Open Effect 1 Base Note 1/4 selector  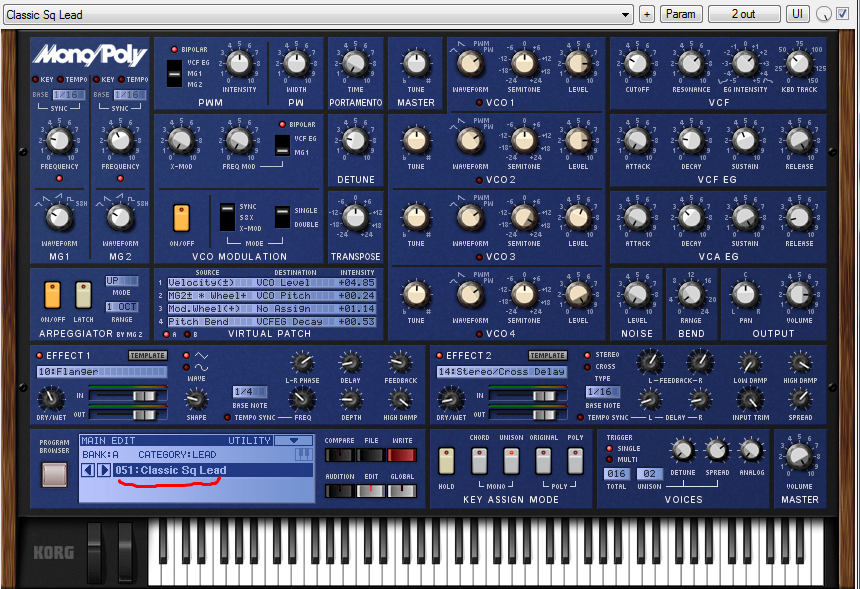(x=250, y=392)
